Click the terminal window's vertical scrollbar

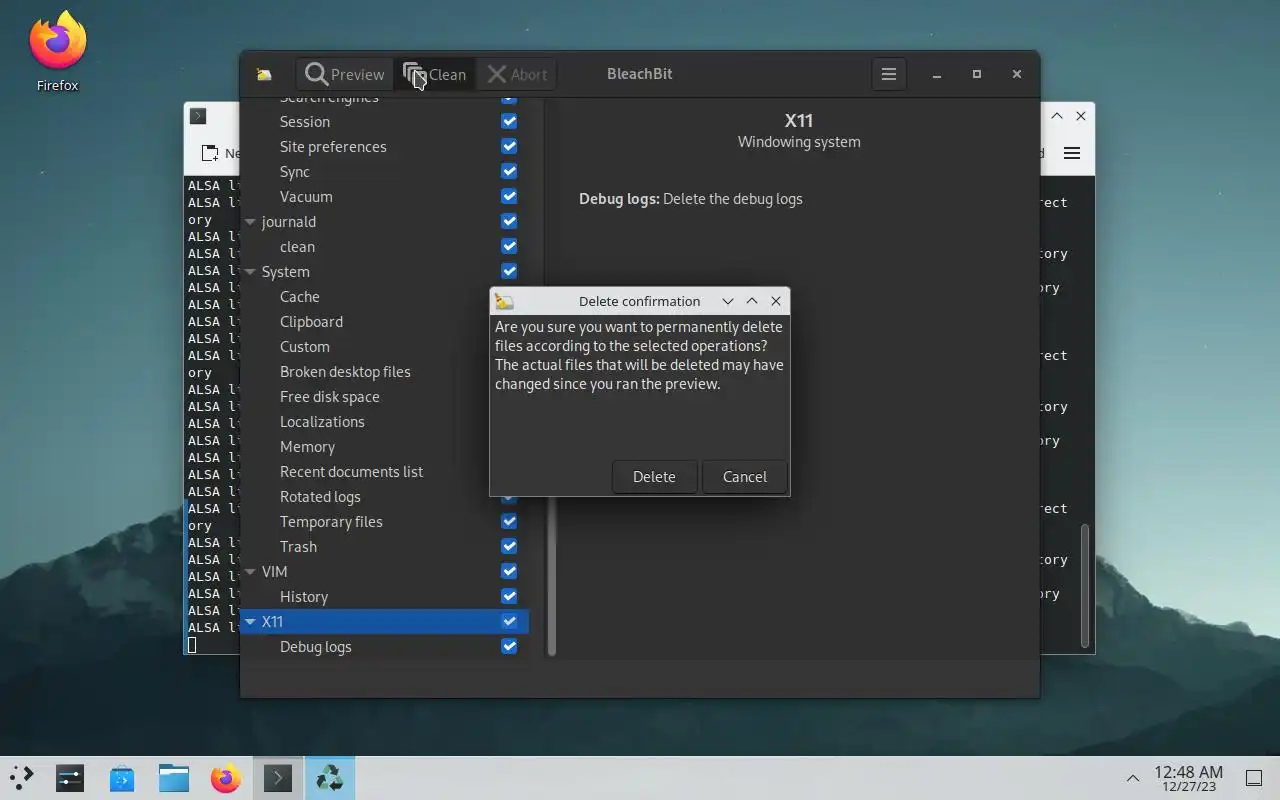tap(1084, 585)
